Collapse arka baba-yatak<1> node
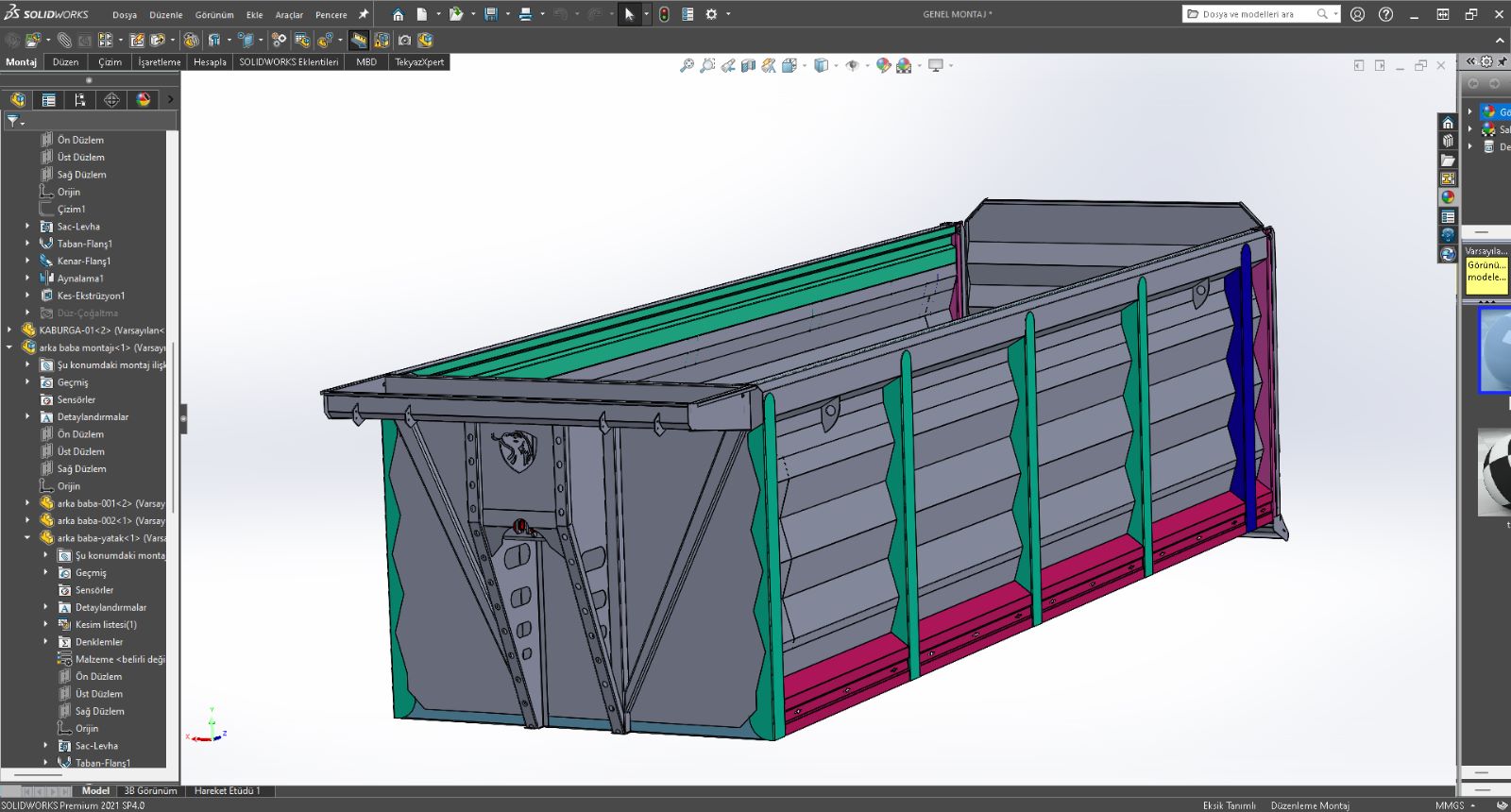The width and height of the screenshot is (1511, 812). click(x=27, y=538)
